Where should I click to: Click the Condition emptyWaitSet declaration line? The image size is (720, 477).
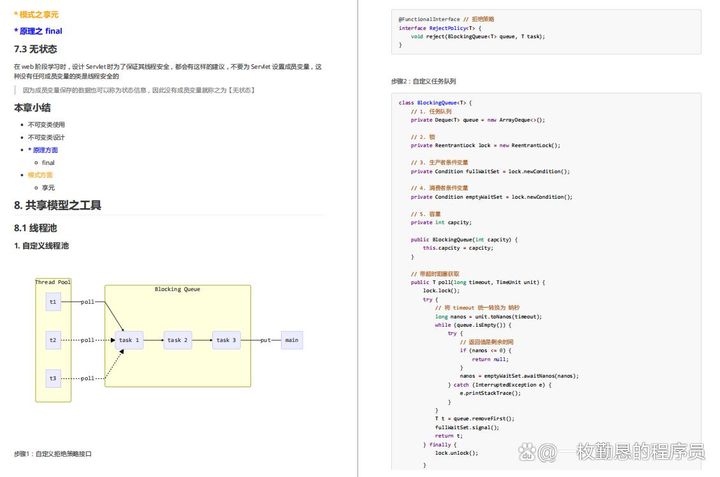[492, 197]
